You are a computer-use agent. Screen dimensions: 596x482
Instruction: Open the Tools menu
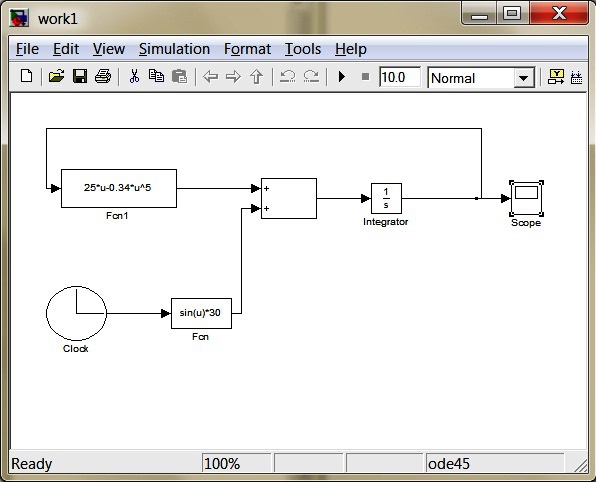[x=303, y=49]
